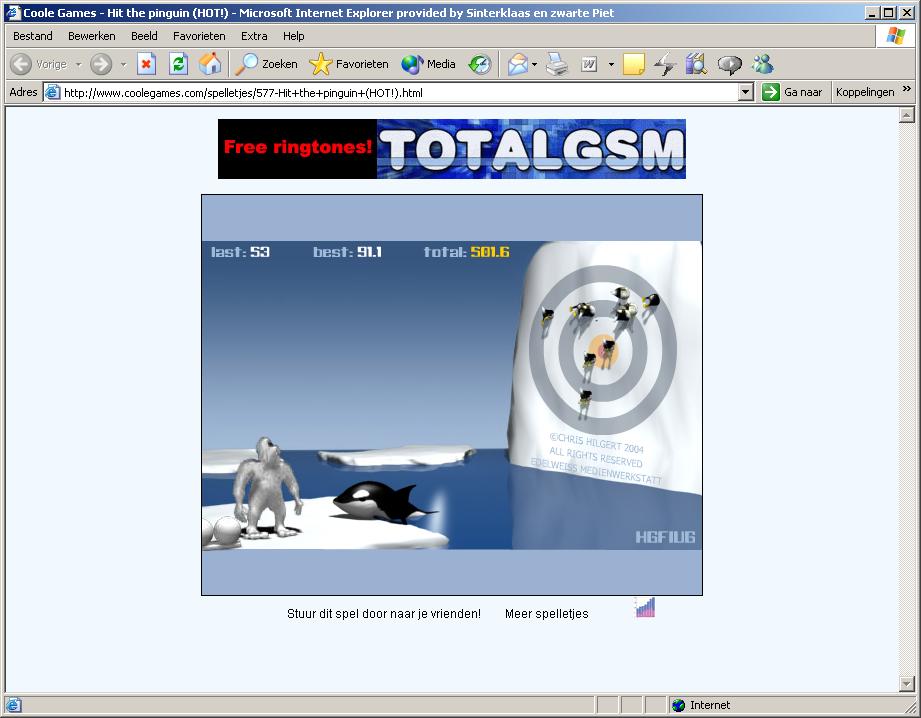Open Zoeken search pane
921x718 pixels.
tap(266, 64)
